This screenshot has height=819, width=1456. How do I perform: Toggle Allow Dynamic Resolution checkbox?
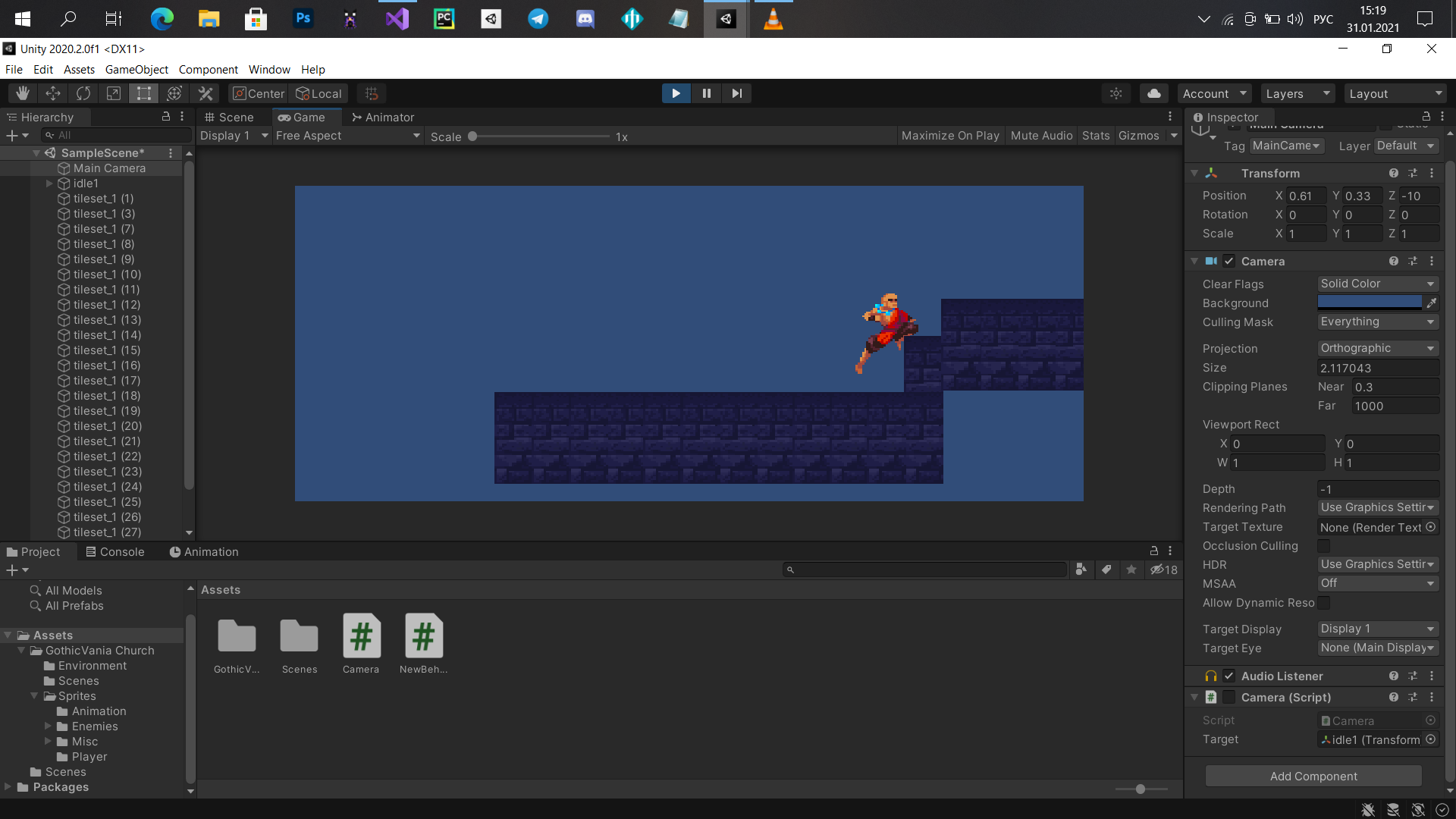tap(1324, 603)
